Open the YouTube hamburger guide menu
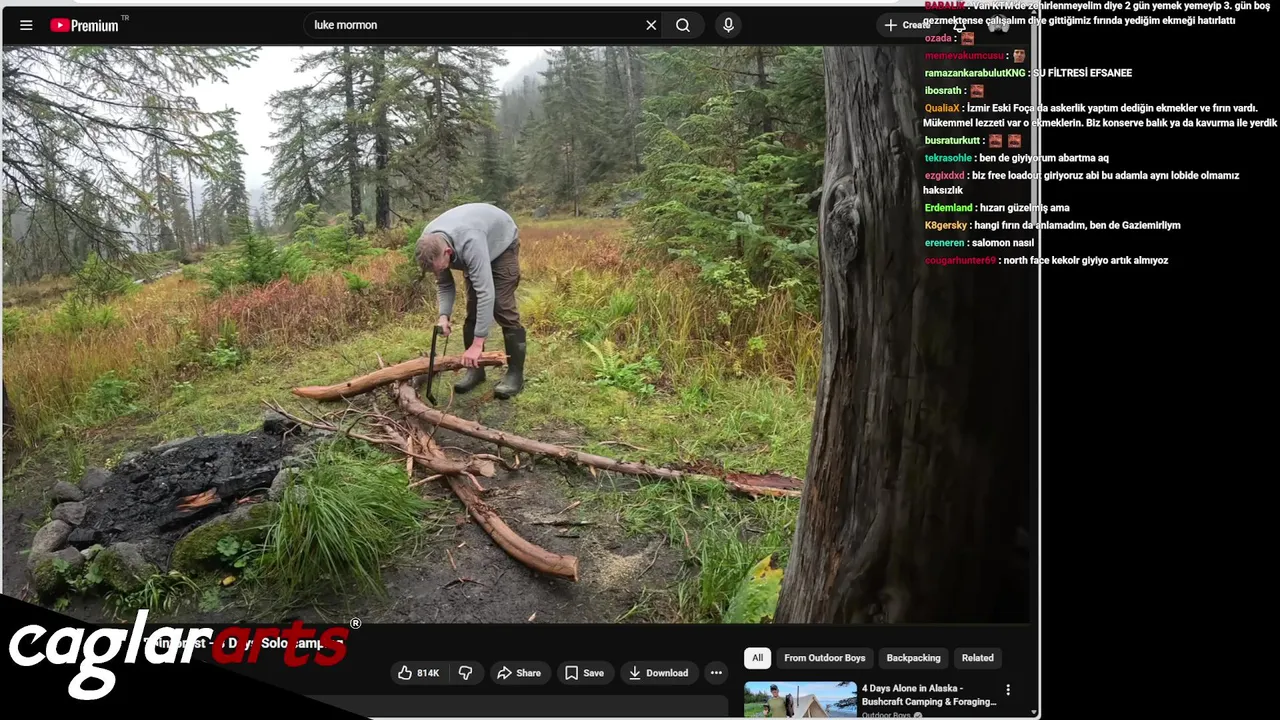The image size is (1280, 720). 26,25
